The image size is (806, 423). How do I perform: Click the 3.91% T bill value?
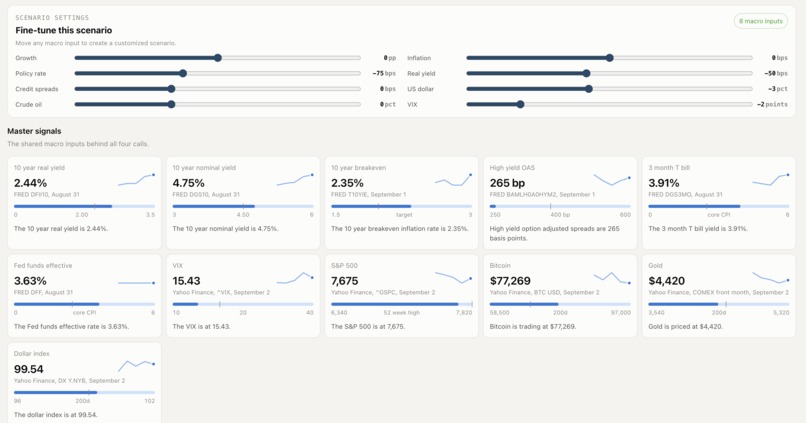click(664, 183)
